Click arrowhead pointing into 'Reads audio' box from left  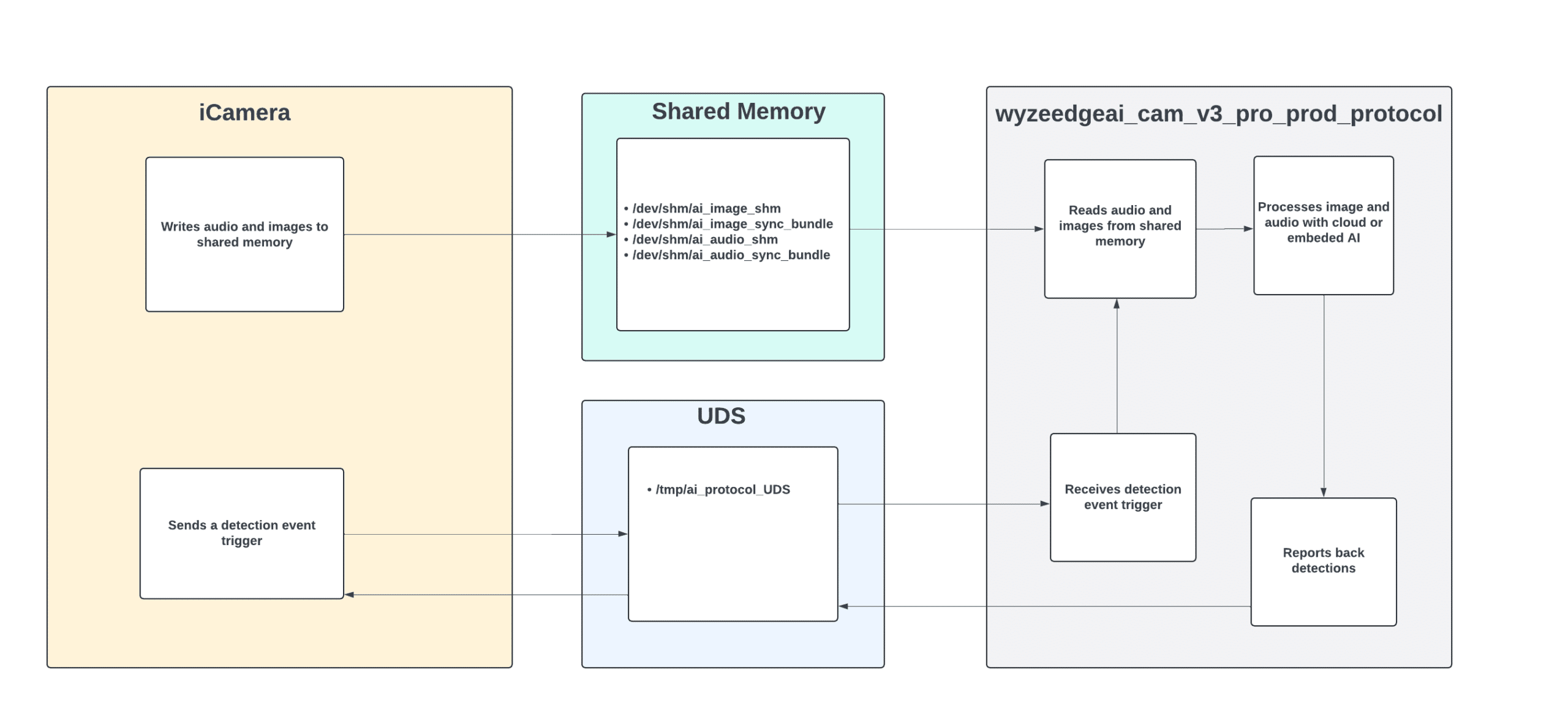click(x=1039, y=229)
